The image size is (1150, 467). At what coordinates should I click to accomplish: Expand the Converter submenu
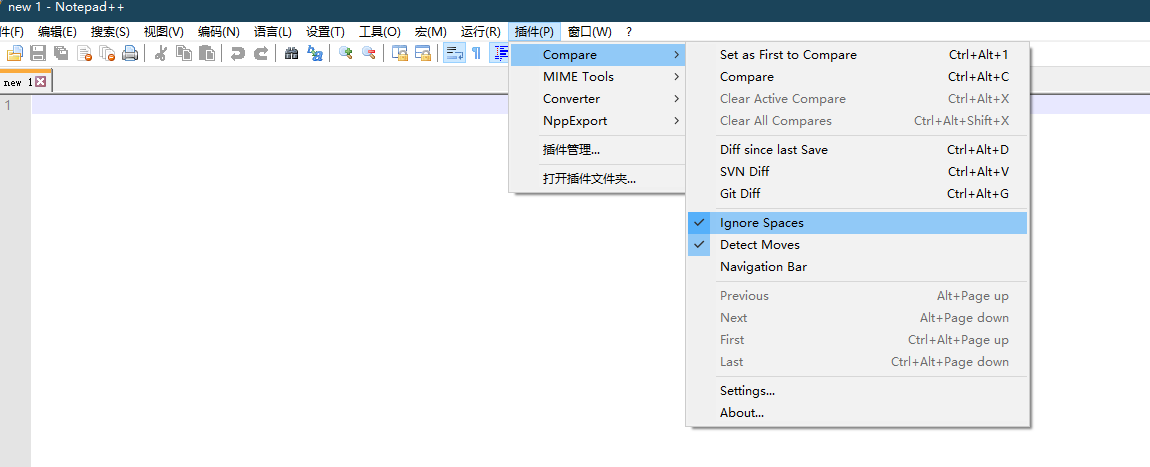(598, 99)
